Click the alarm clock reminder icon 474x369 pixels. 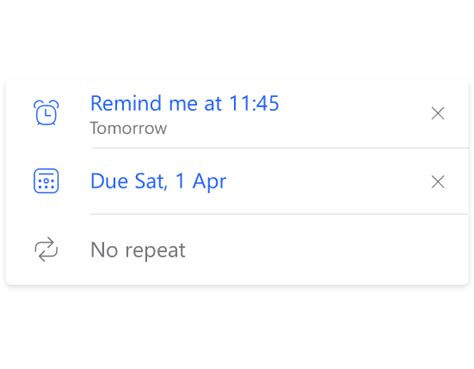coord(46,113)
